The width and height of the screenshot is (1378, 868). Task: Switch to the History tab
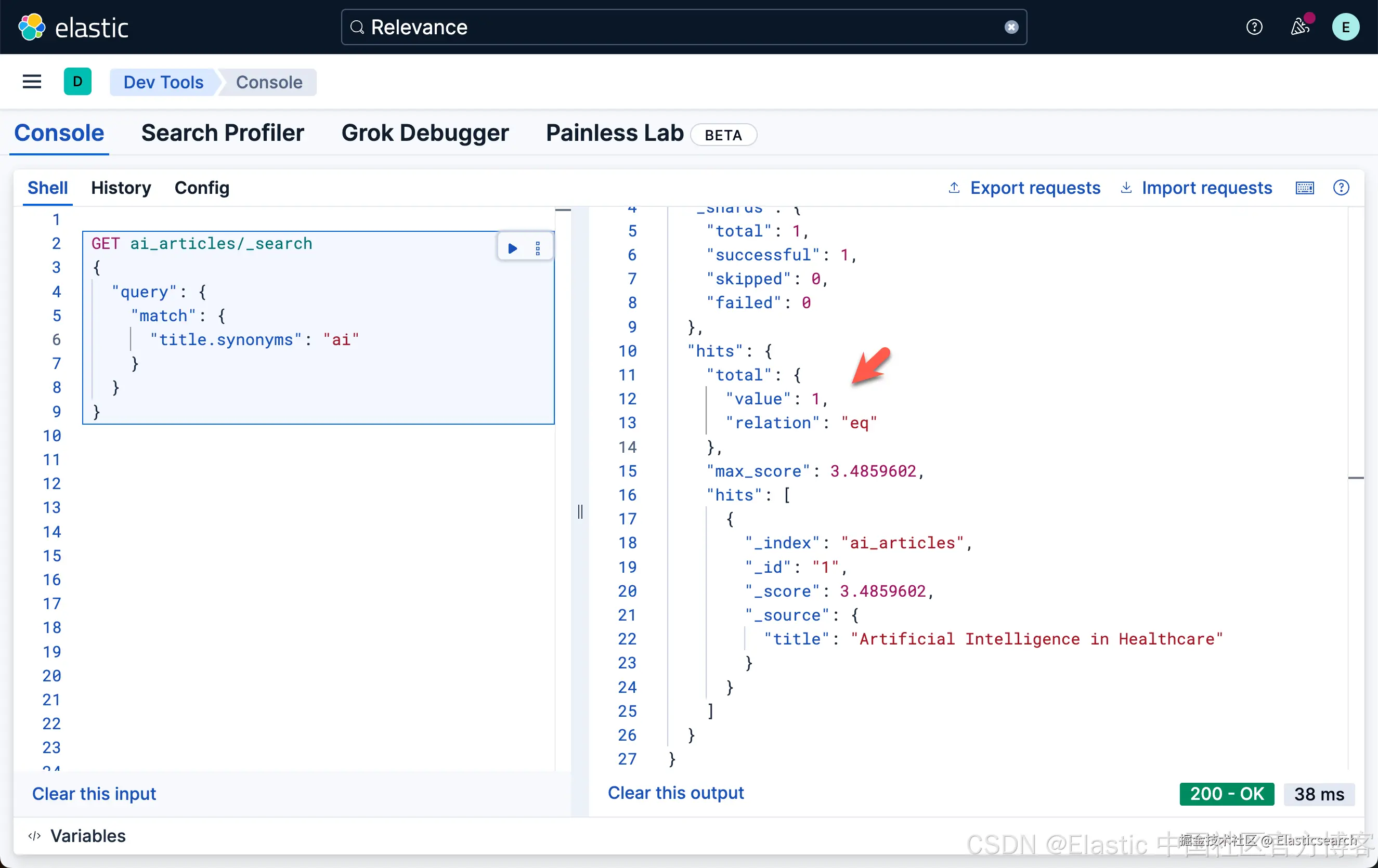click(121, 188)
